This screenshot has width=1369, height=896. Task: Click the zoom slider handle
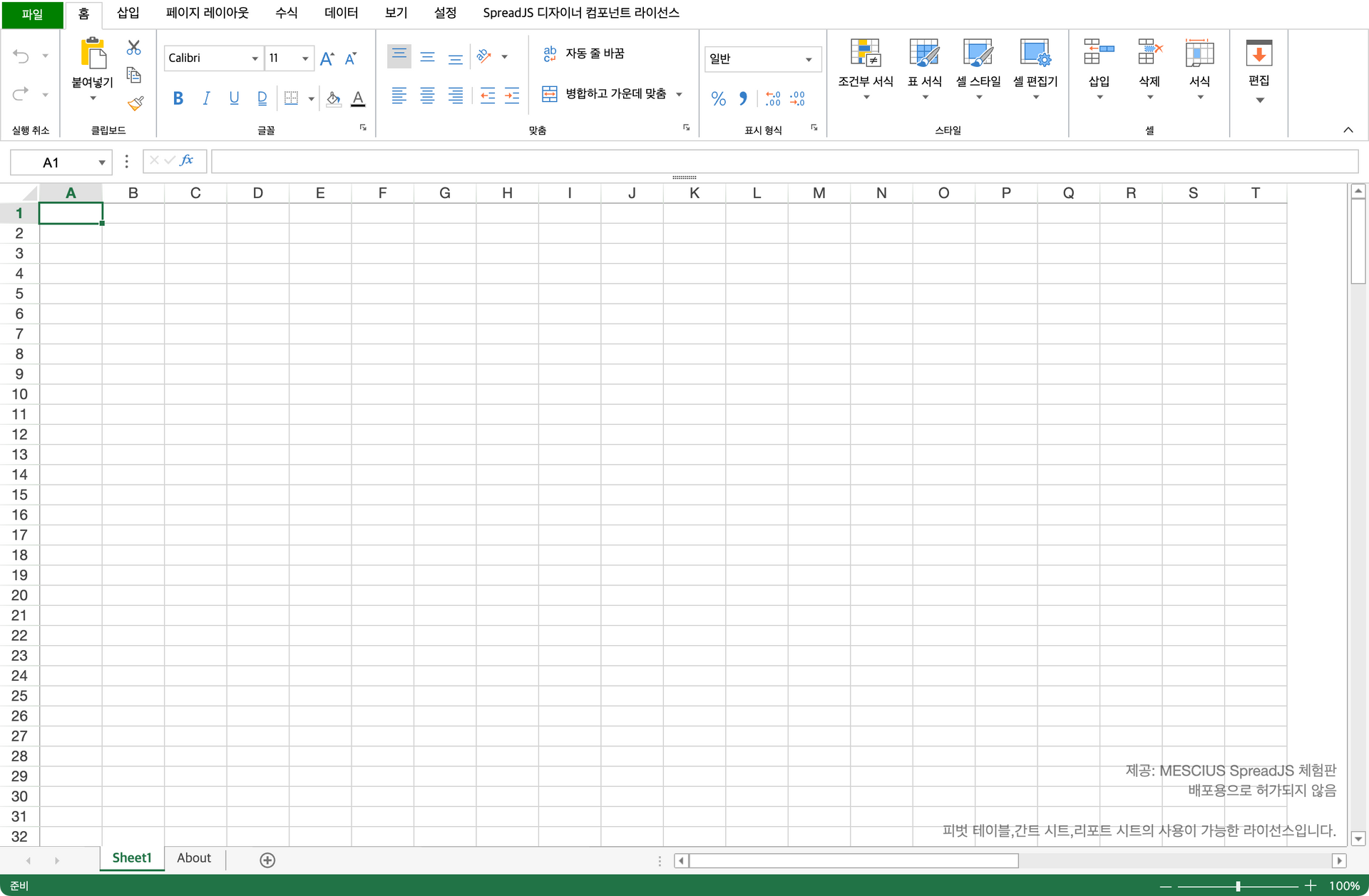pos(1238,886)
